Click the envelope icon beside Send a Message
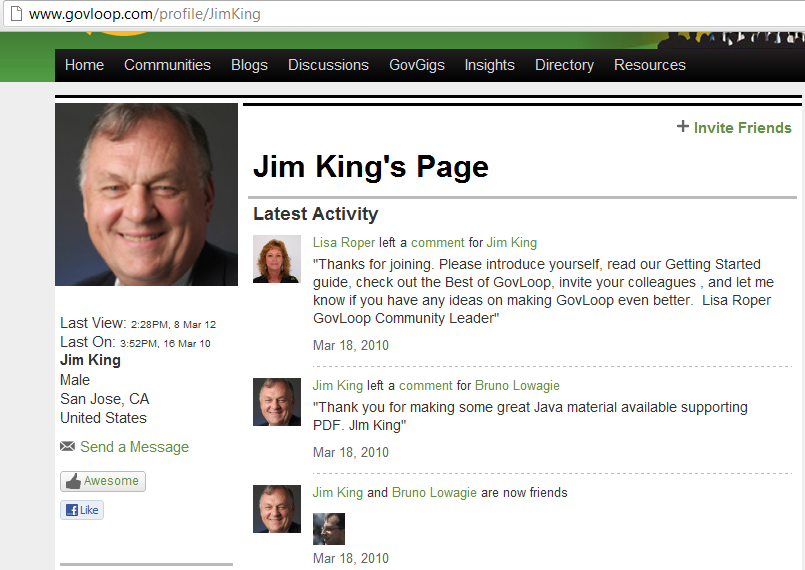This screenshot has width=805, height=570. point(67,446)
